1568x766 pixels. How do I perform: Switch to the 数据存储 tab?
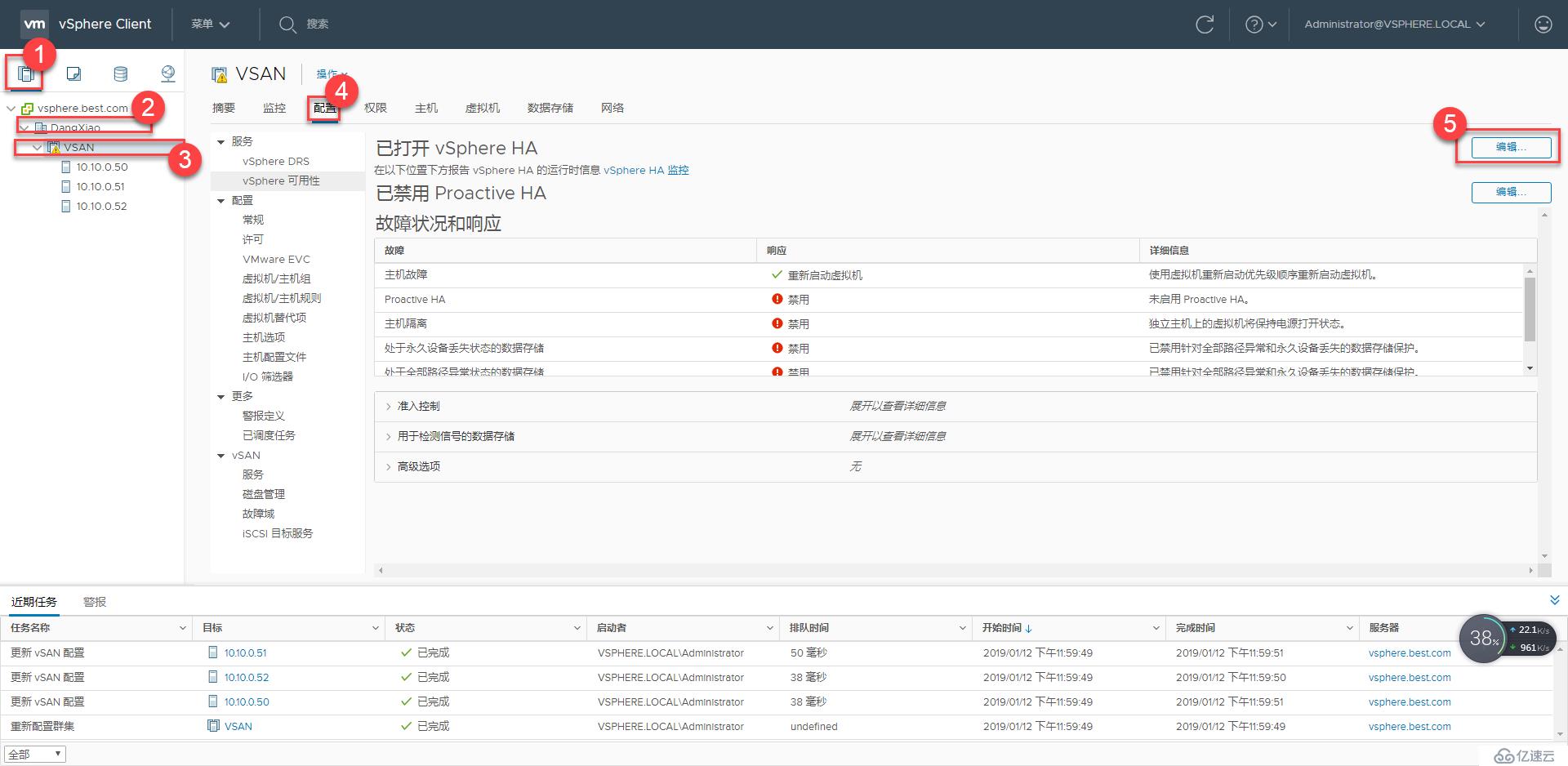click(550, 108)
